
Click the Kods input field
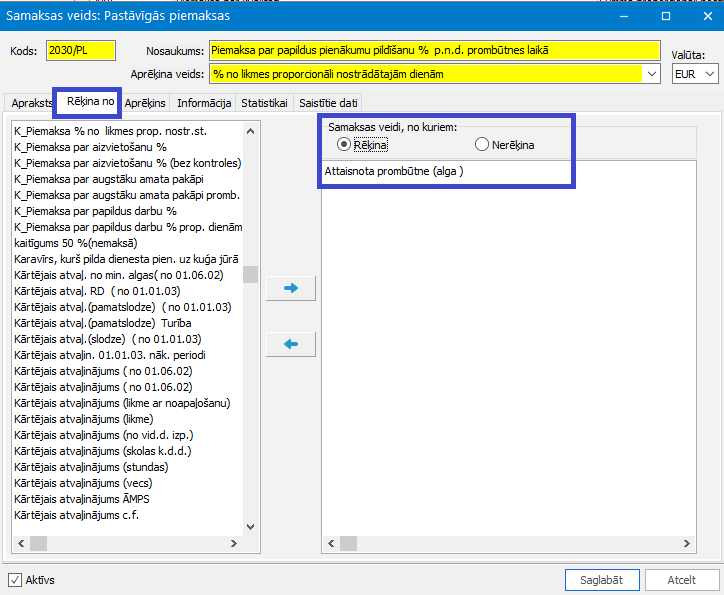point(81,50)
